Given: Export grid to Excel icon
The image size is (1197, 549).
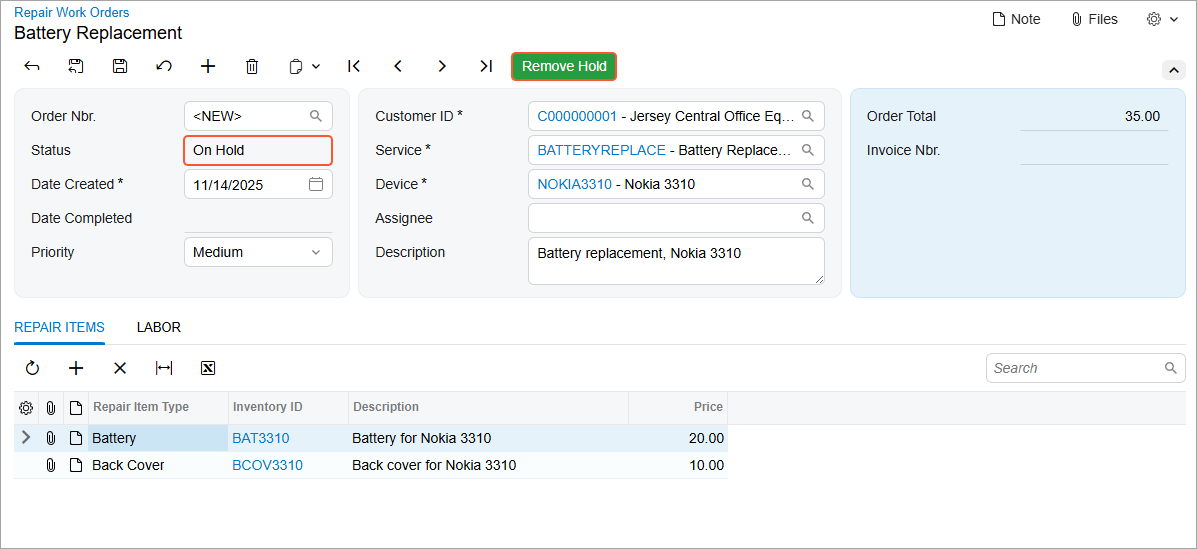Looking at the screenshot, I should point(208,368).
